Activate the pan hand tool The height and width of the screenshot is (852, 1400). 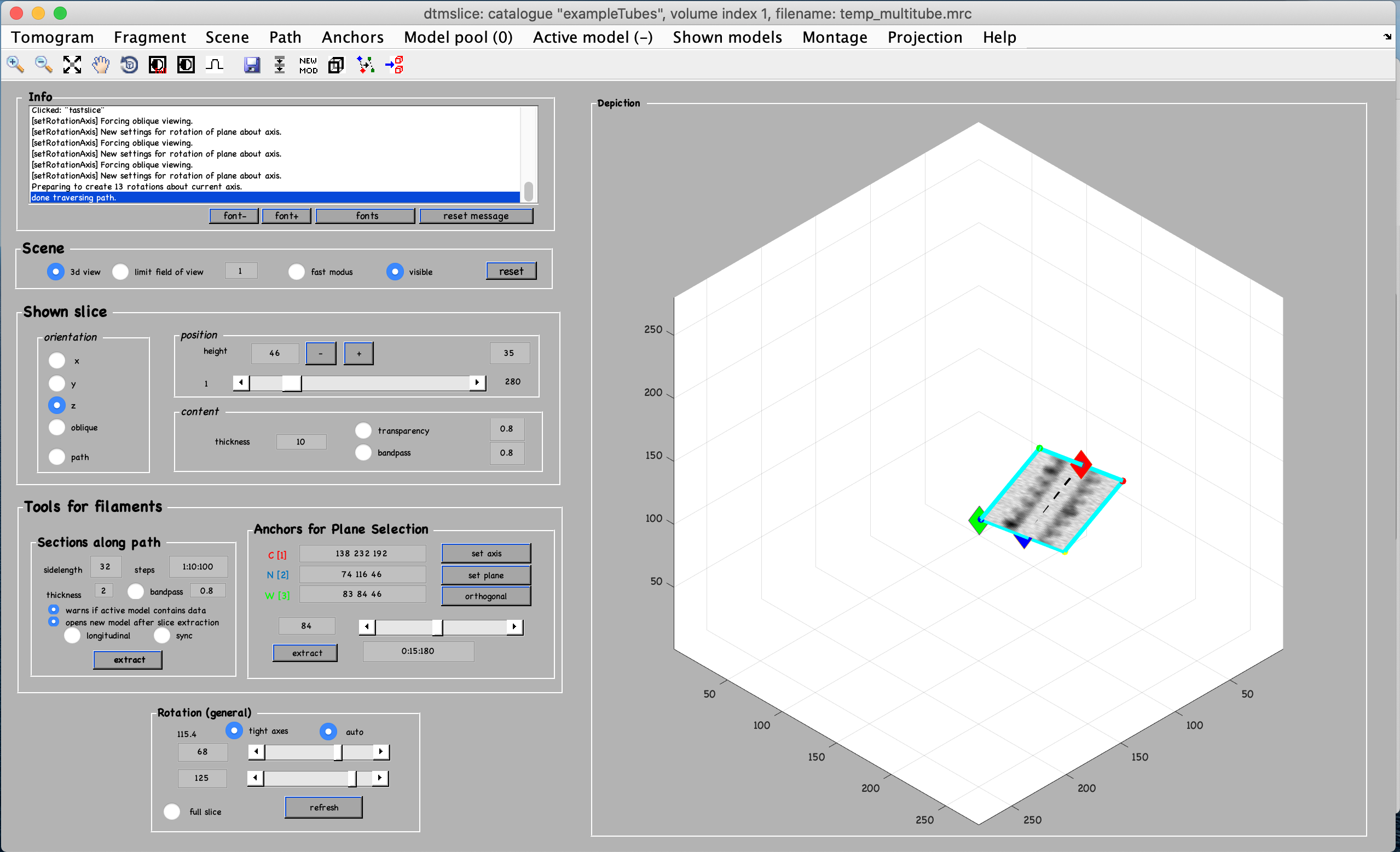point(101,65)
